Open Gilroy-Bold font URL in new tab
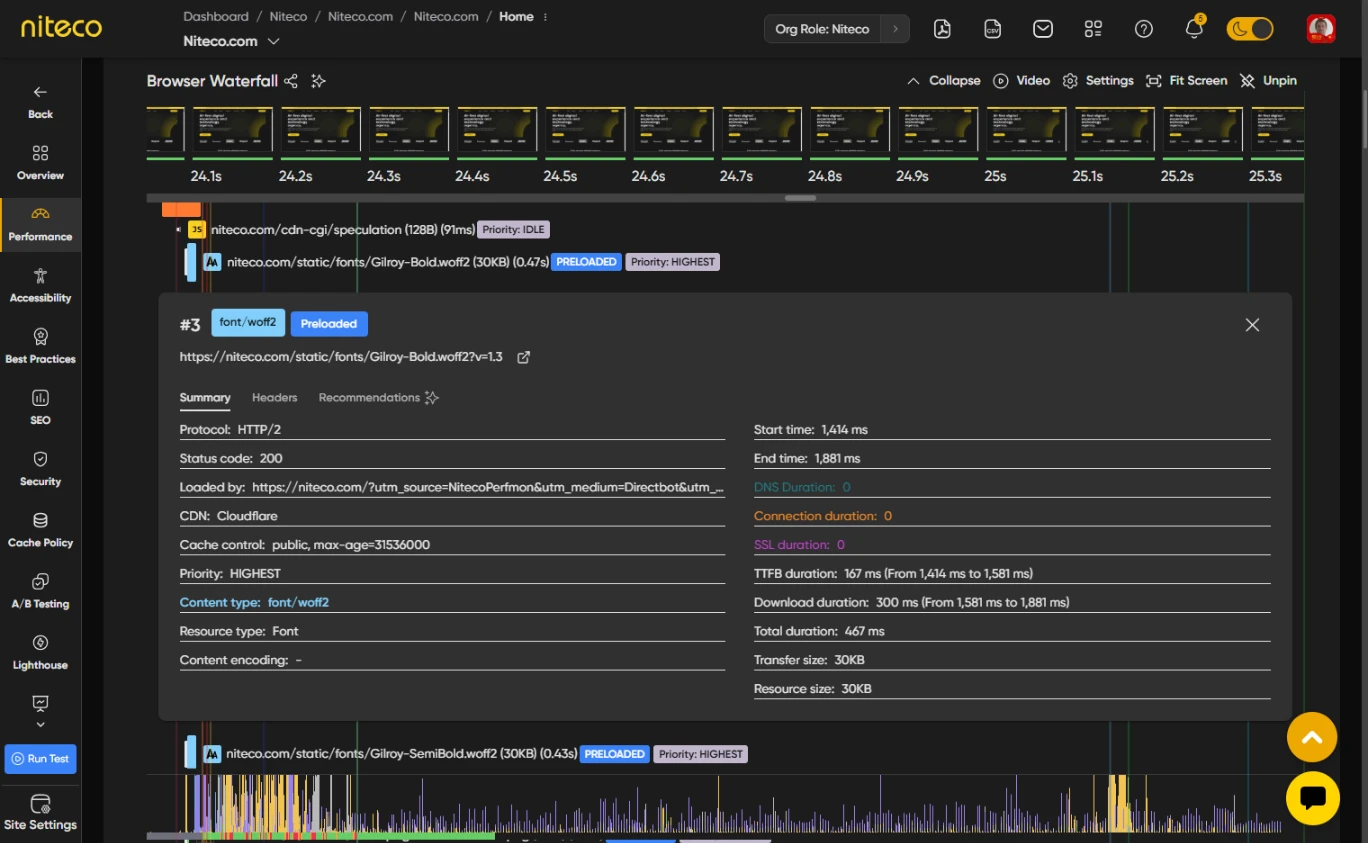 [523, 357]
